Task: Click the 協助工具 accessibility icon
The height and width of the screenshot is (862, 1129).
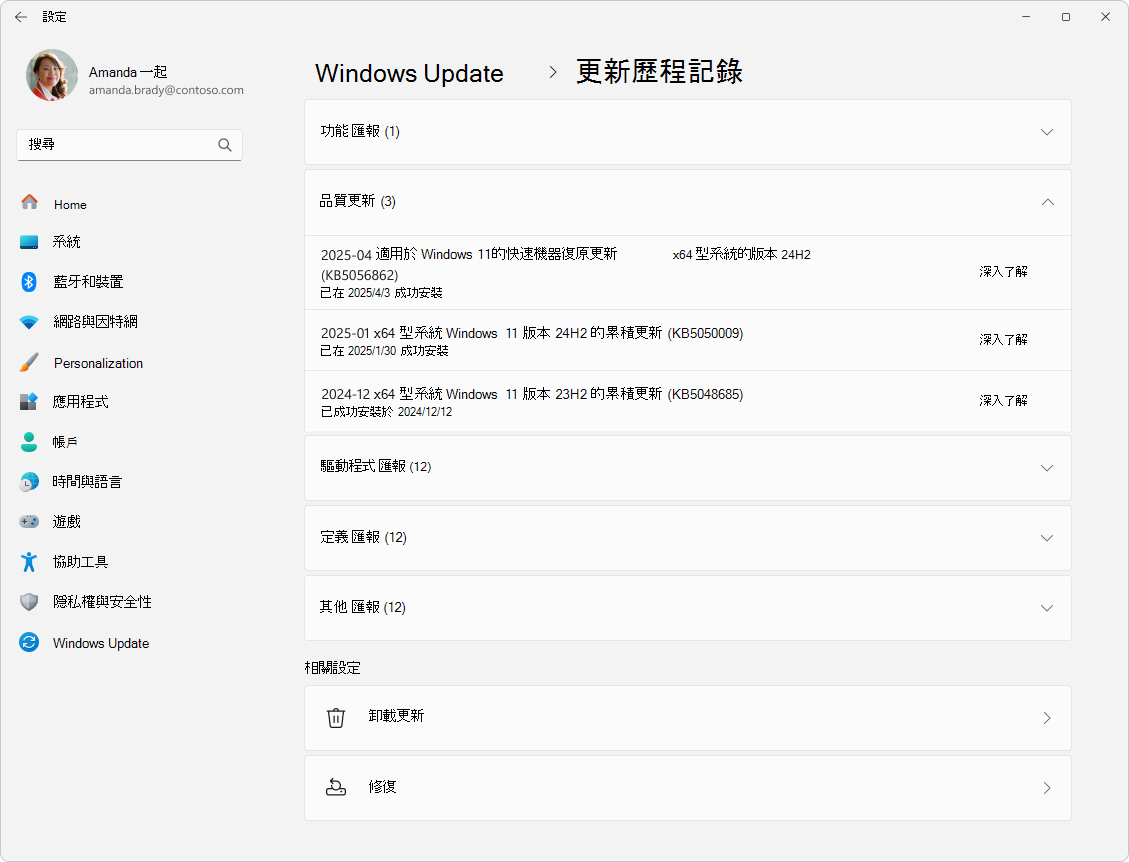Action: point(29,562)
